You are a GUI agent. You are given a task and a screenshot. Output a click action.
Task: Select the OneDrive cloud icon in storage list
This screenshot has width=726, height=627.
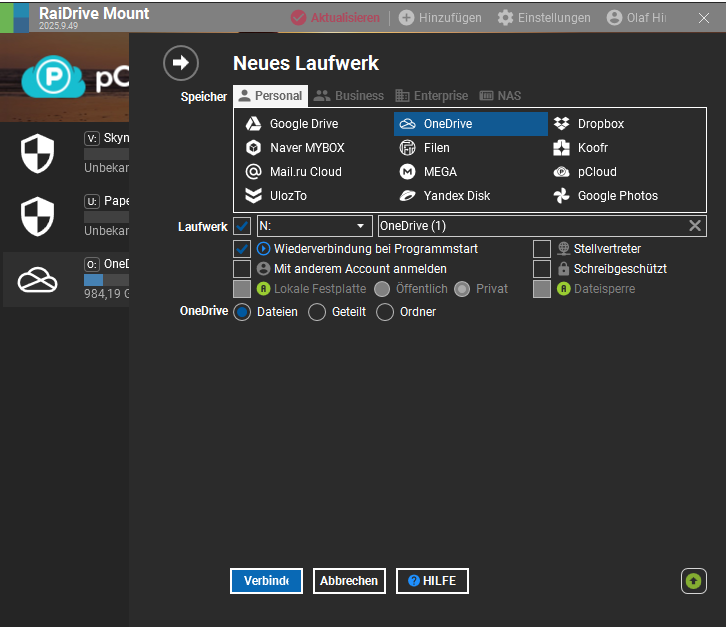pos(407,124)
